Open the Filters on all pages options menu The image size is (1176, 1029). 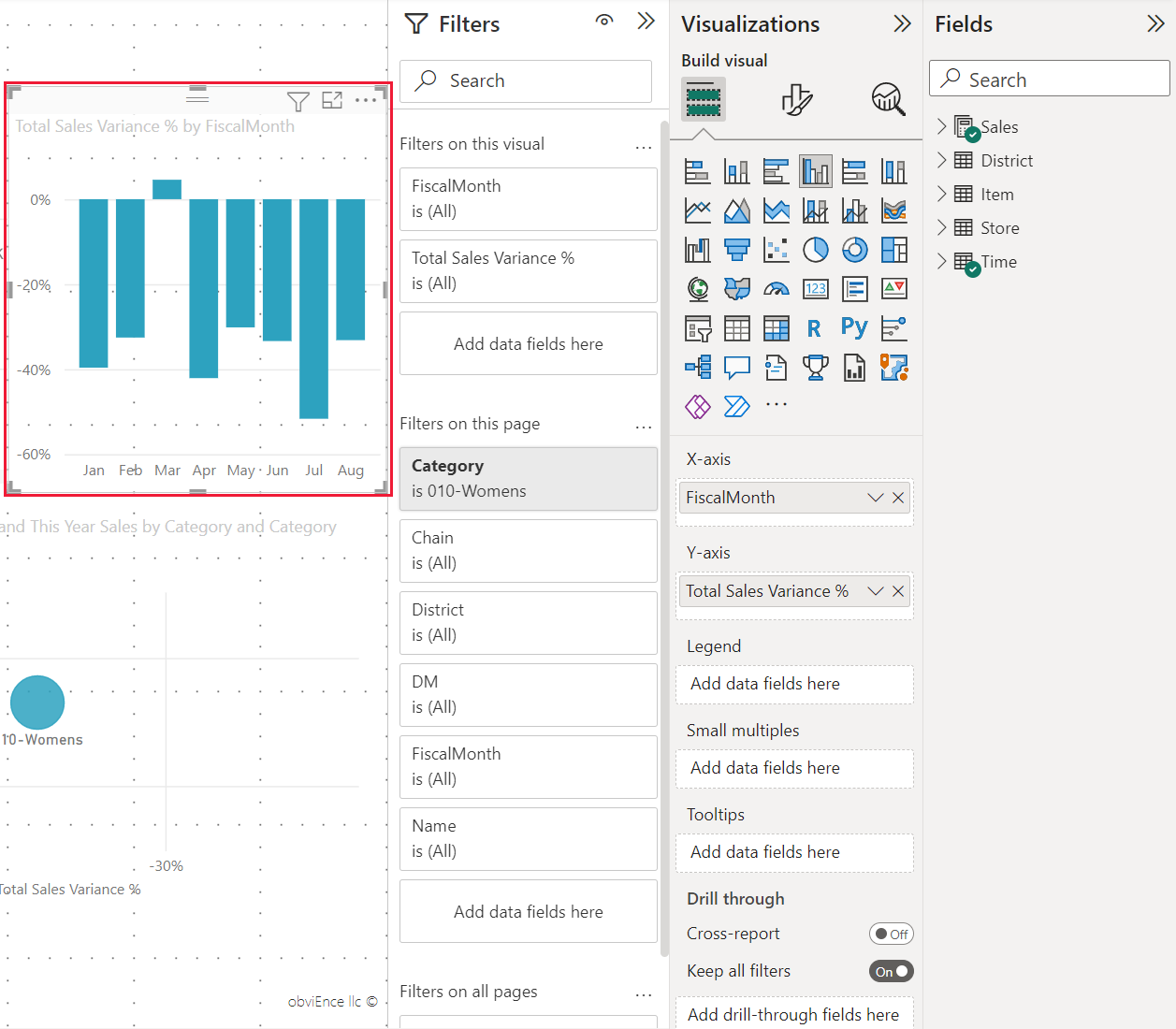(x=644, y=994)
